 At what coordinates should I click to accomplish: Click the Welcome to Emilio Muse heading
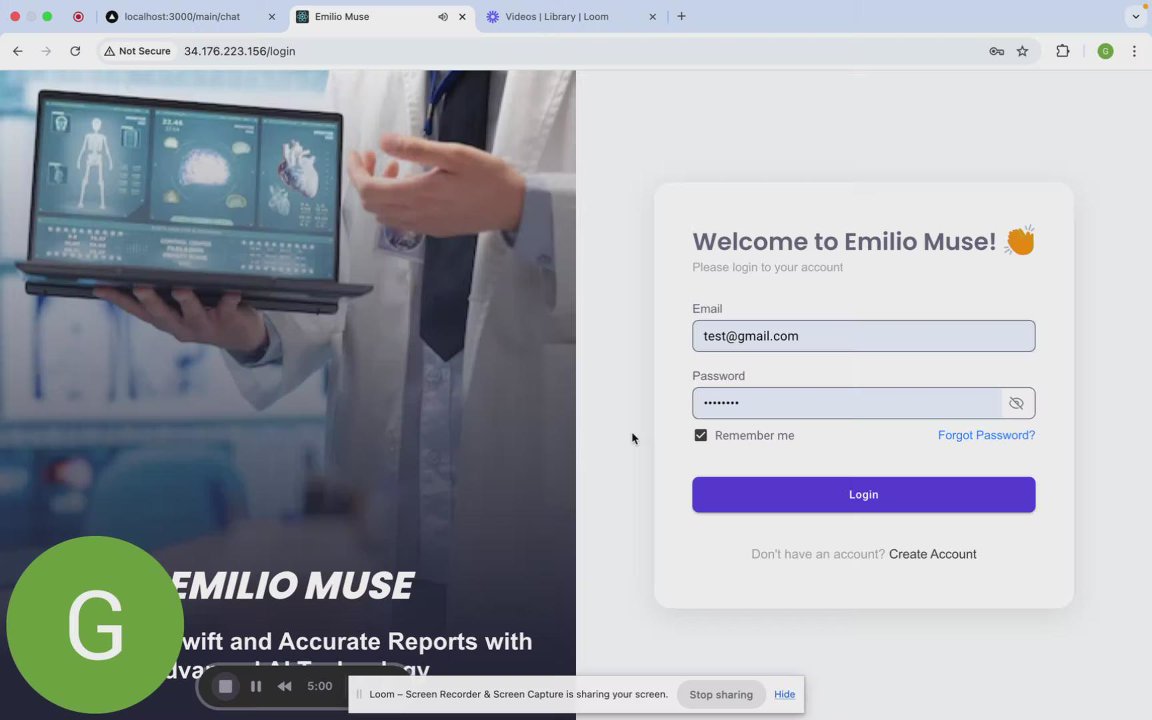pos(844,241)
